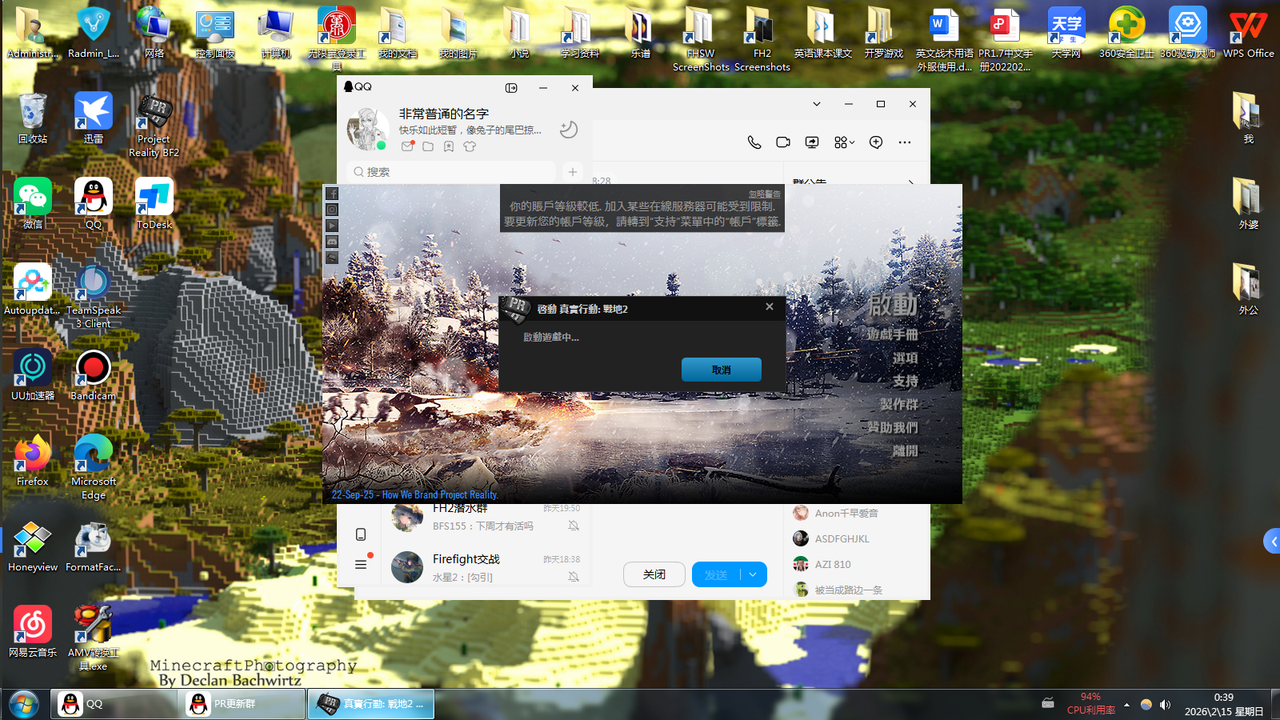Expand the 群公告 panel arrow
The width and height of the screenshot is (1280, 720).
point(911,183)
